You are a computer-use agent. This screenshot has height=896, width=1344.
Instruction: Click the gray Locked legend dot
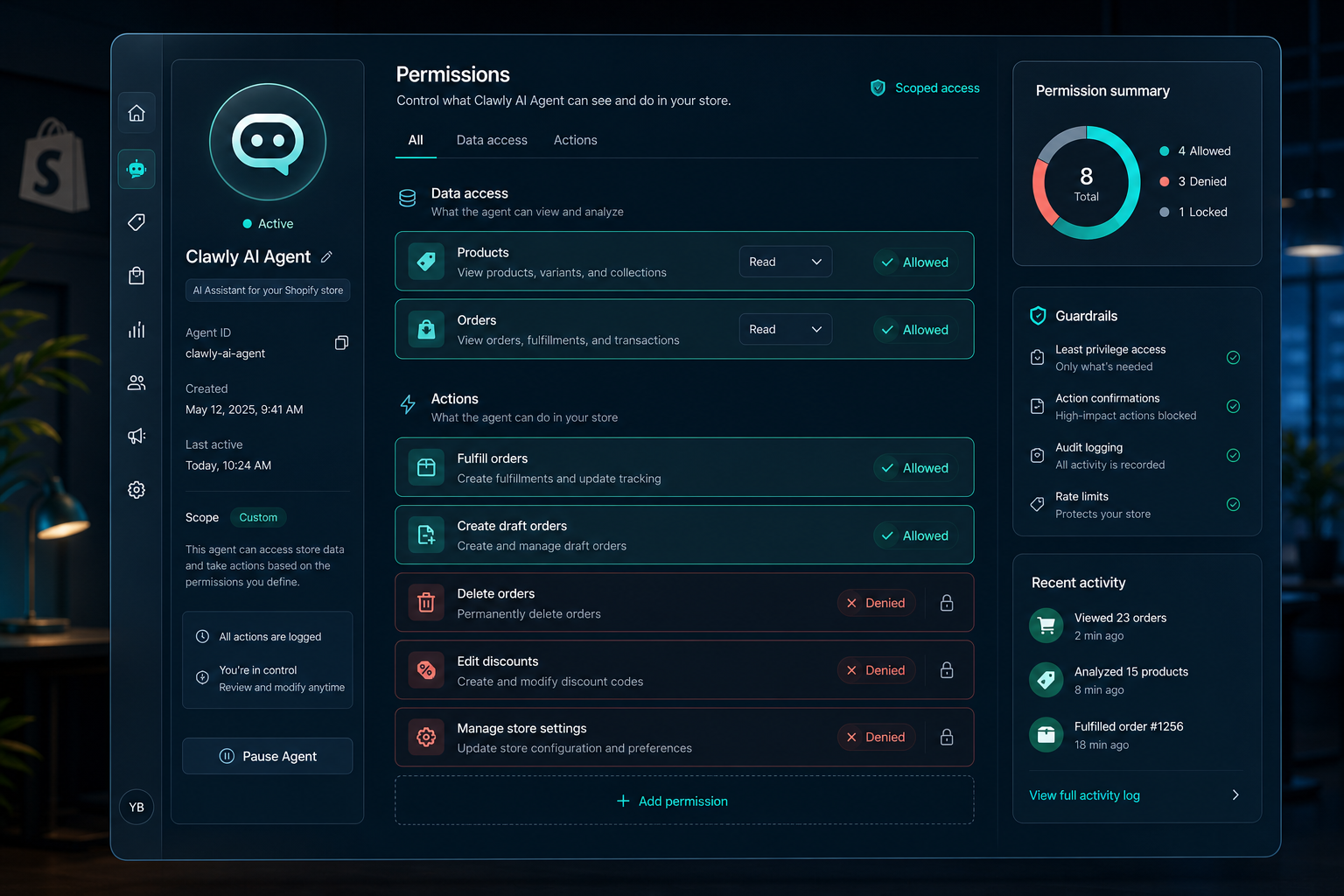[1165, 213]
